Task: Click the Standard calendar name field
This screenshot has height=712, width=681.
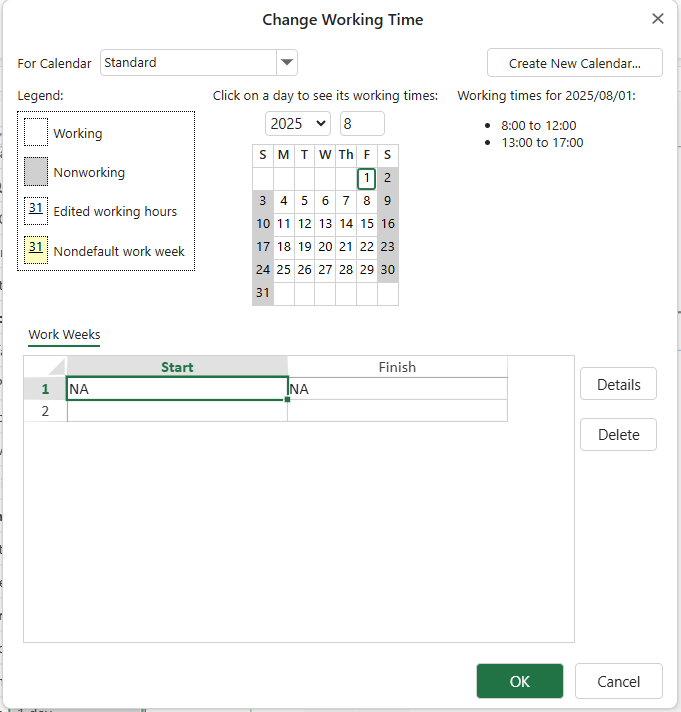Action: pos(188,62)
